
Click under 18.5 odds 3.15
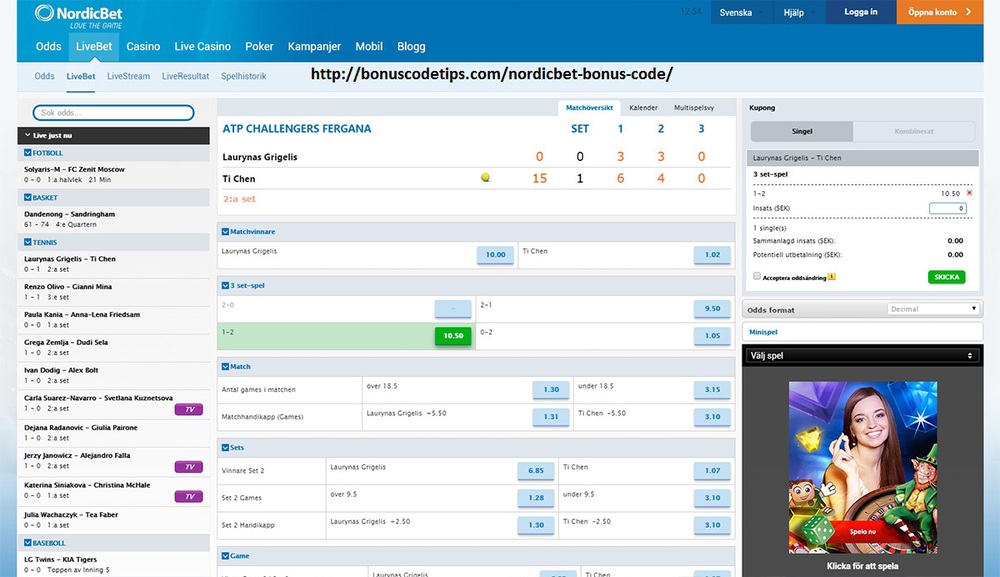pyautogui.click(x=712, y=390)
